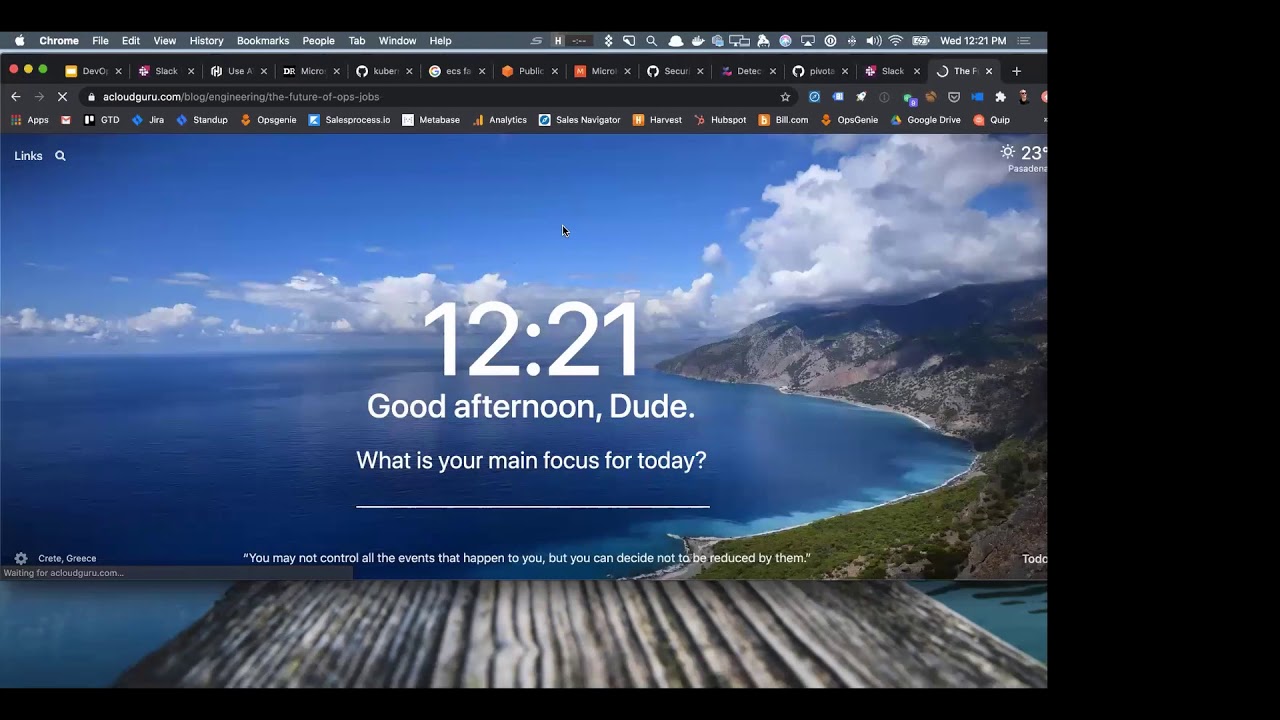
Task: Bookmark this page with the star
Action: [x=785, y=97]
